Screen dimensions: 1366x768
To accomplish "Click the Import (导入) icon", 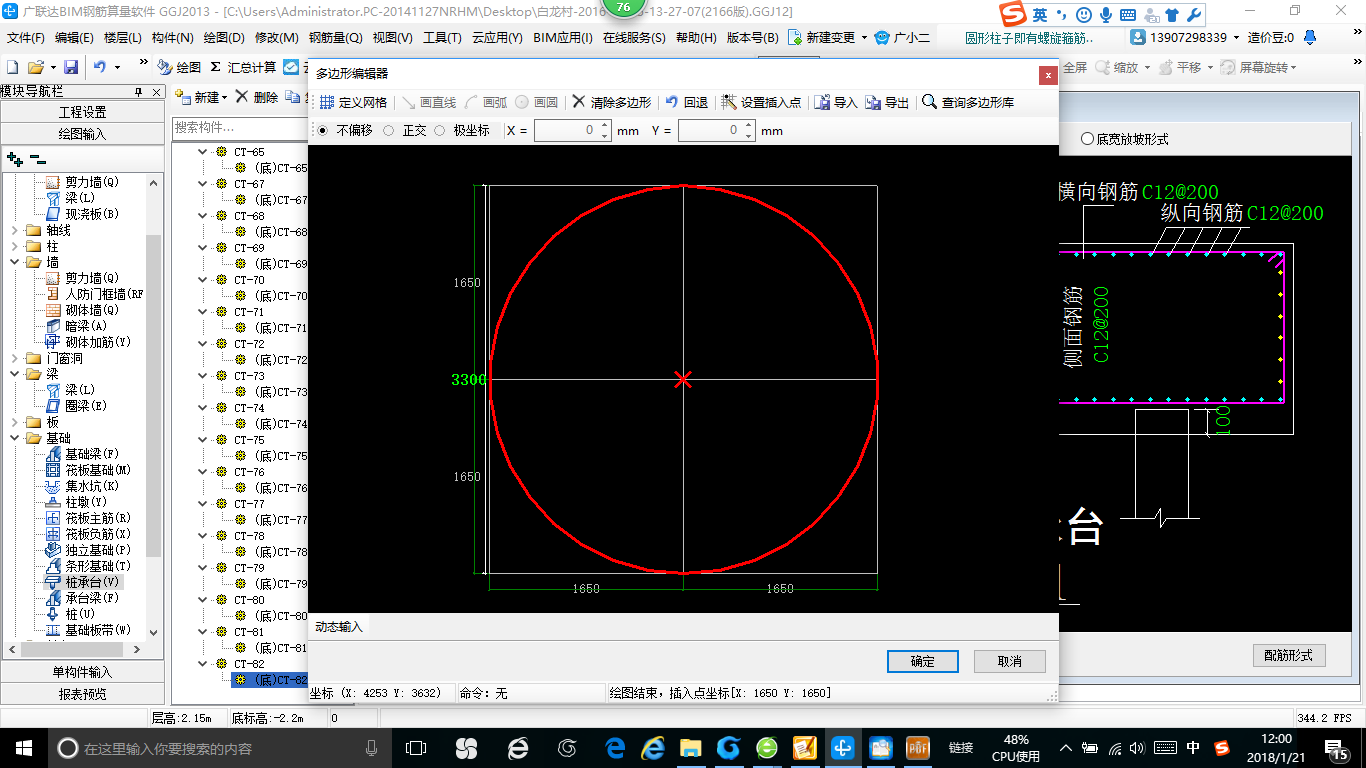I will pyautogui.click(x=822, y=102).
